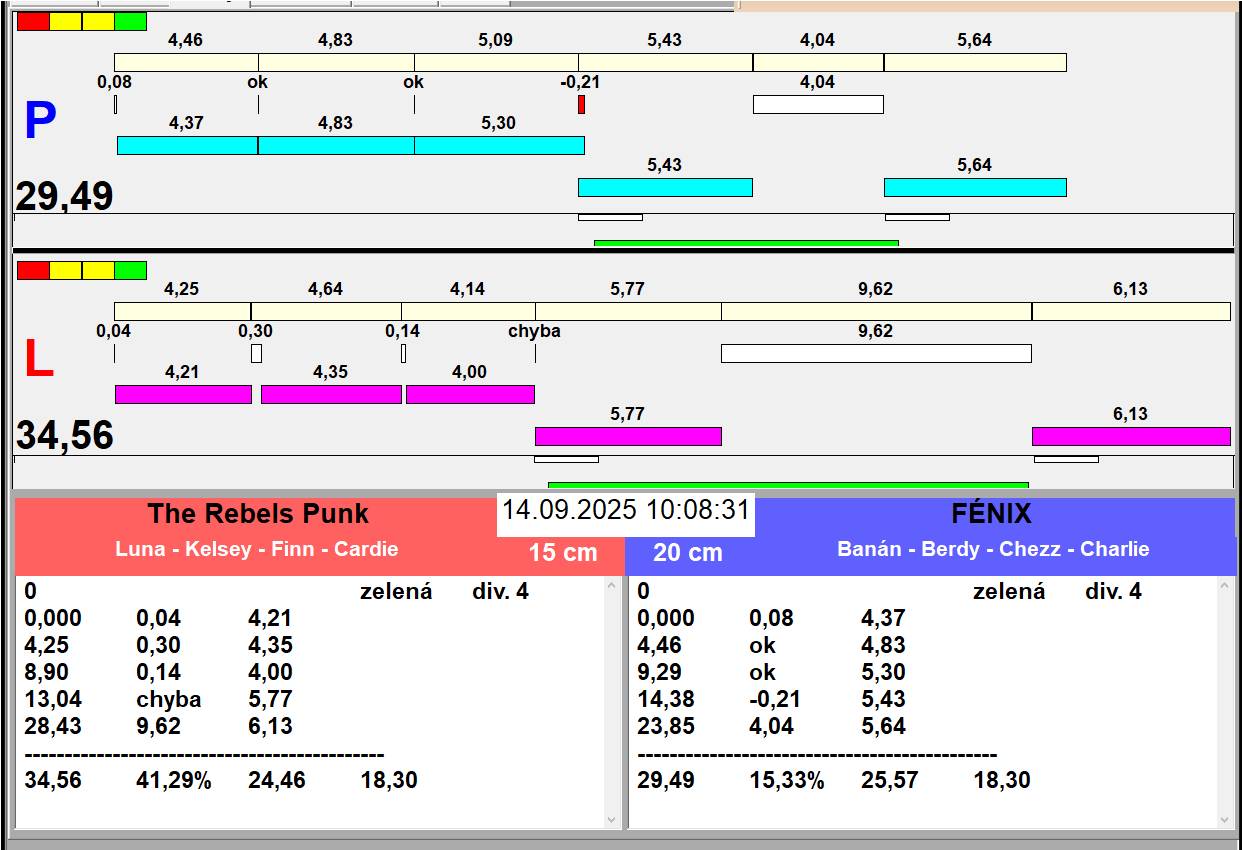This screenshot has width=1242, height=850.
Task: Select the magenta 4,35 run bar
Action: 331,394
